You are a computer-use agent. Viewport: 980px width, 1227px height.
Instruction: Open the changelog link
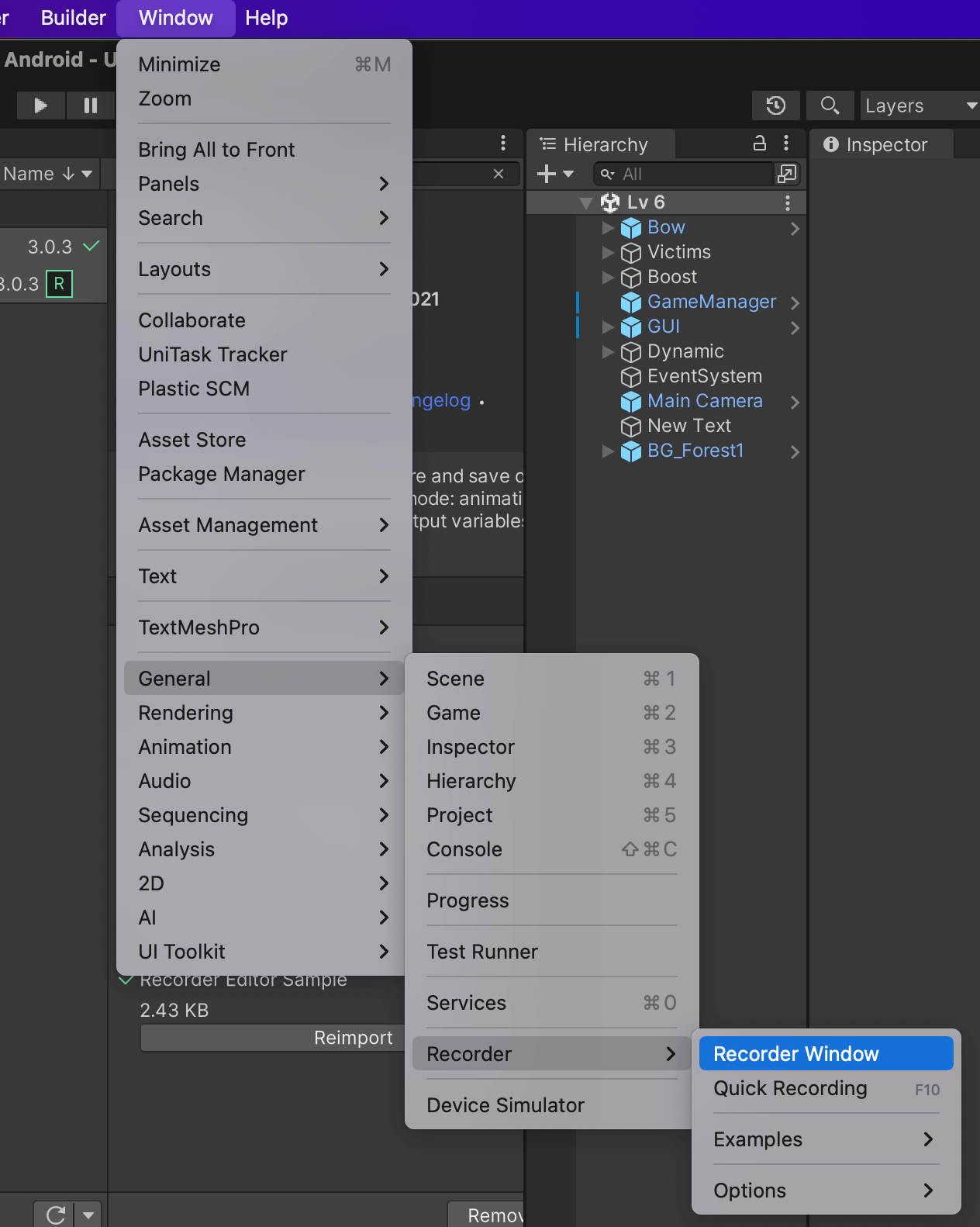coord(442,401)
